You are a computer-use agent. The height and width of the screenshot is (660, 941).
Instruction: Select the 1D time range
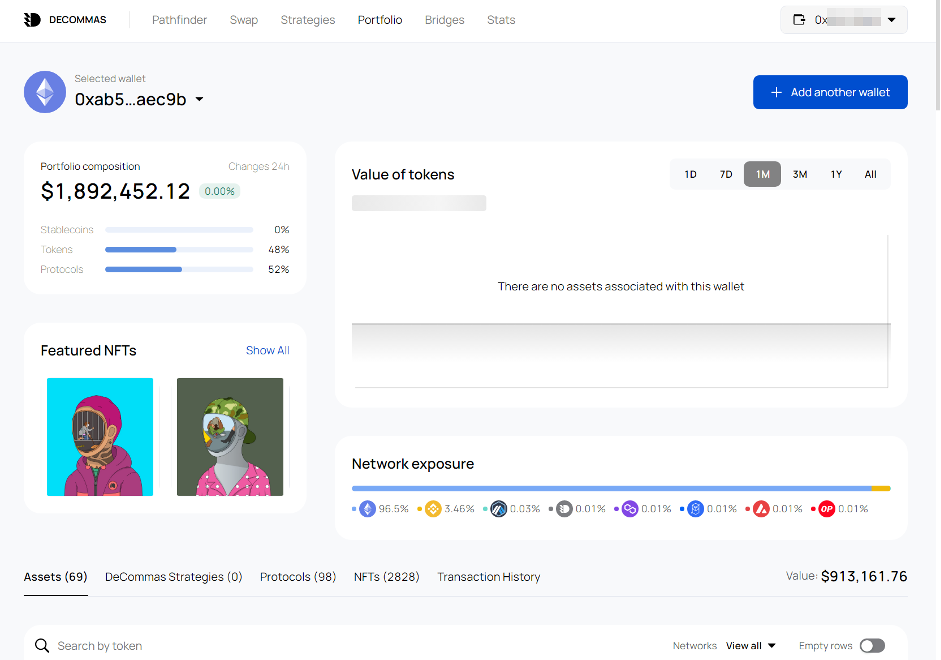(x=690, y=174)
